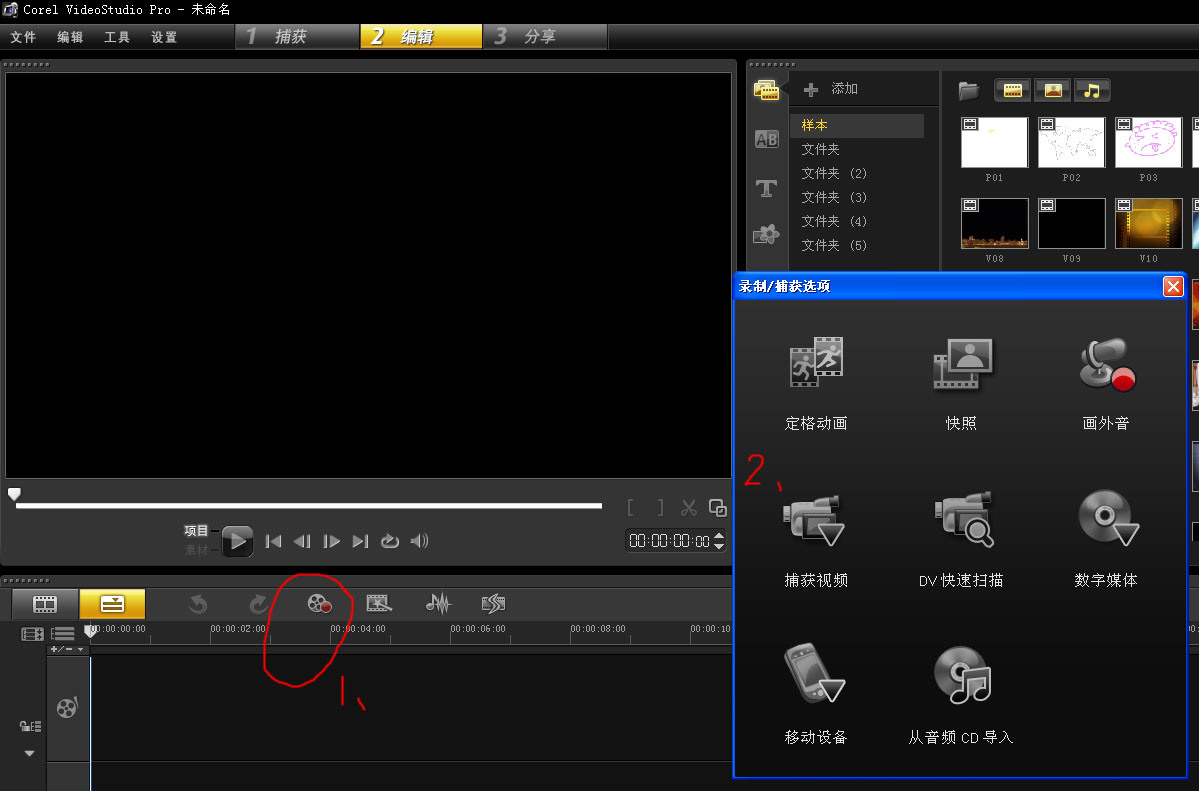Toggle repeat playback

[x=390, y=541]
